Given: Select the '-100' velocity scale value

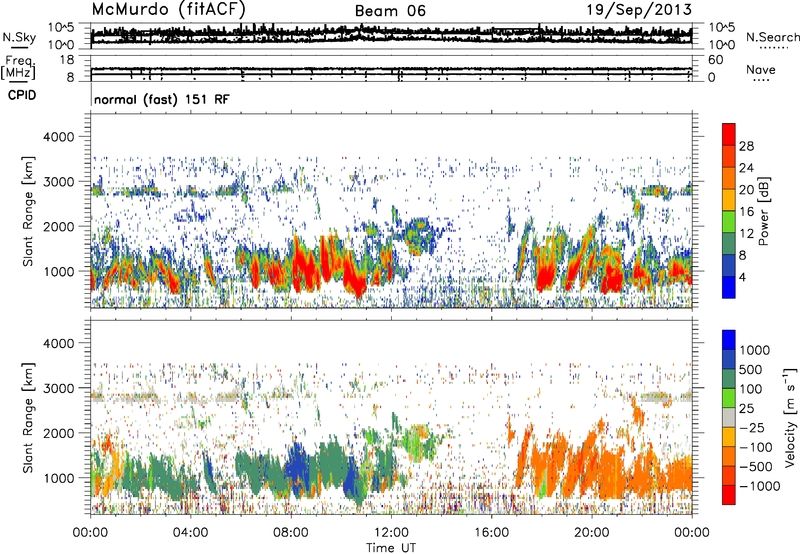Looking at the screenshot, I should (x=756, y=447).
